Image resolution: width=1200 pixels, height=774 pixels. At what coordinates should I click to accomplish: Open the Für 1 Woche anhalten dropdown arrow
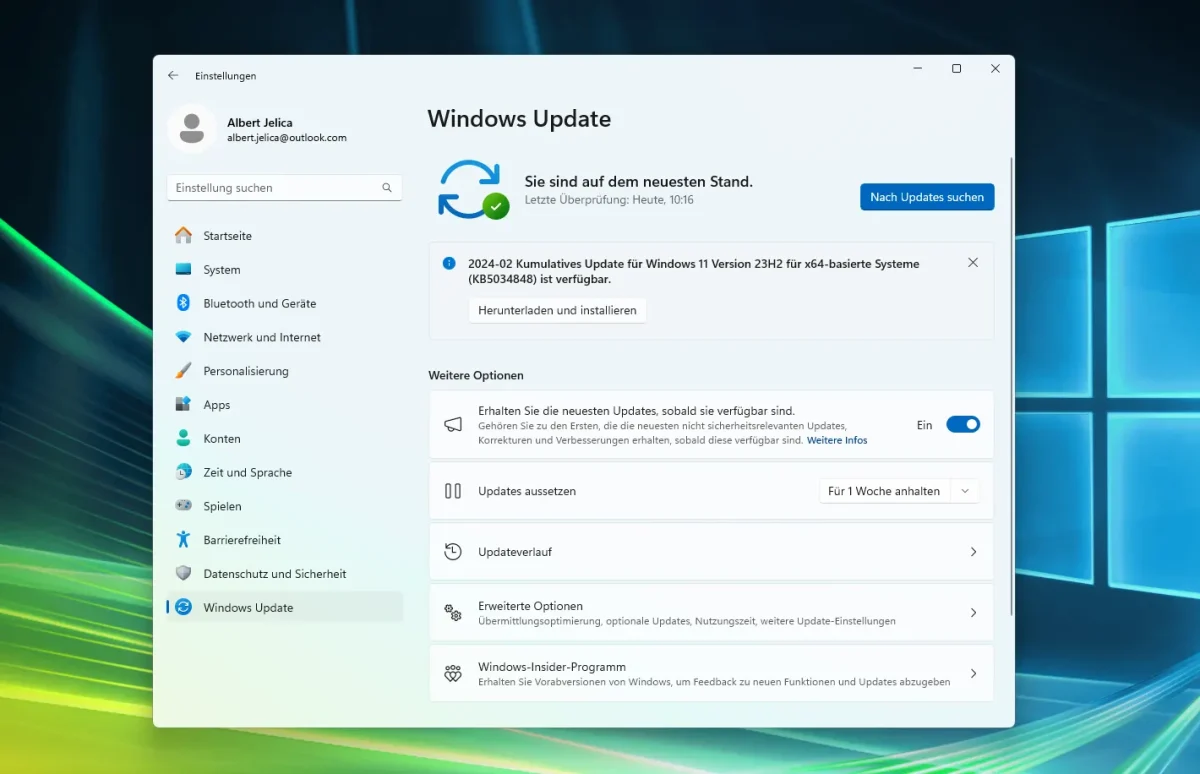coord(965,491)
